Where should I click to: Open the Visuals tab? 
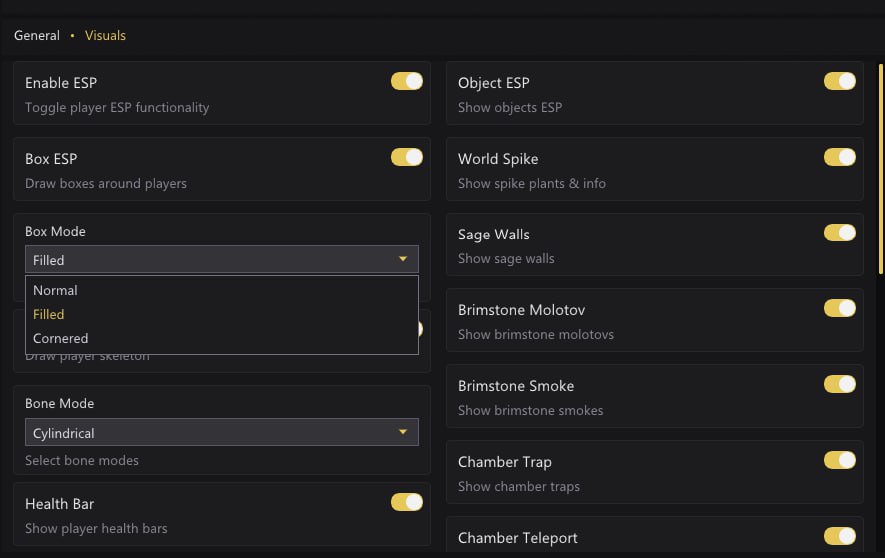tap(105, 35)
